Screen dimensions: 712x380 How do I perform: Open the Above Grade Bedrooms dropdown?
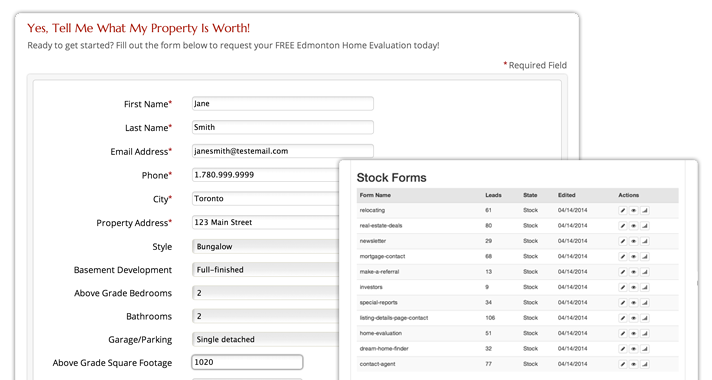[x=266, y=293]
